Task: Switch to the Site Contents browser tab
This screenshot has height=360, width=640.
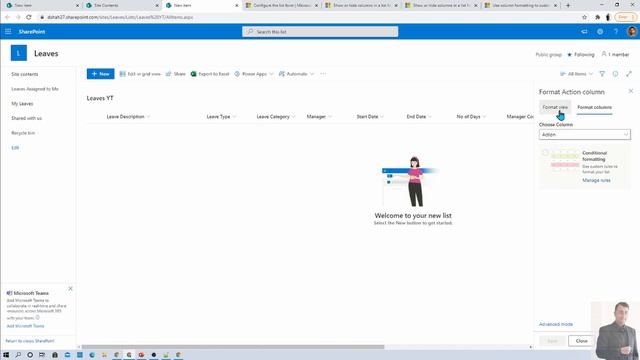Action: pos(122,6)
